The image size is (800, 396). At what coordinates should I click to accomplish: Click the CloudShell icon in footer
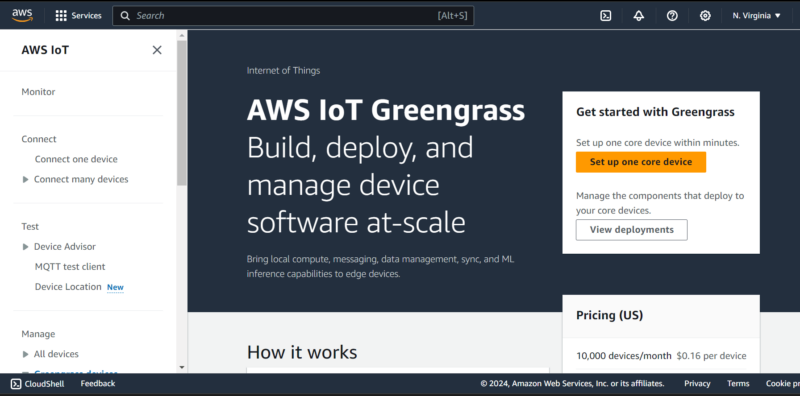(x=16, y=384)
